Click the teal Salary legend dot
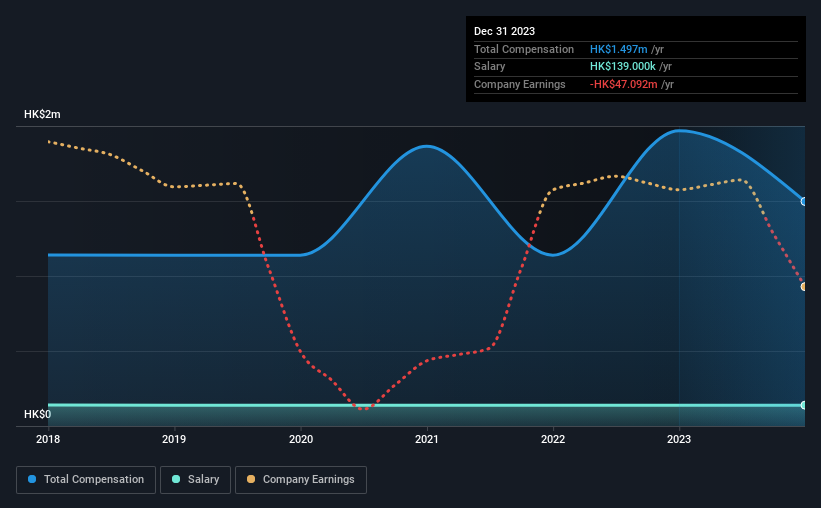The image size is (821, 508). tap(176, 479)
